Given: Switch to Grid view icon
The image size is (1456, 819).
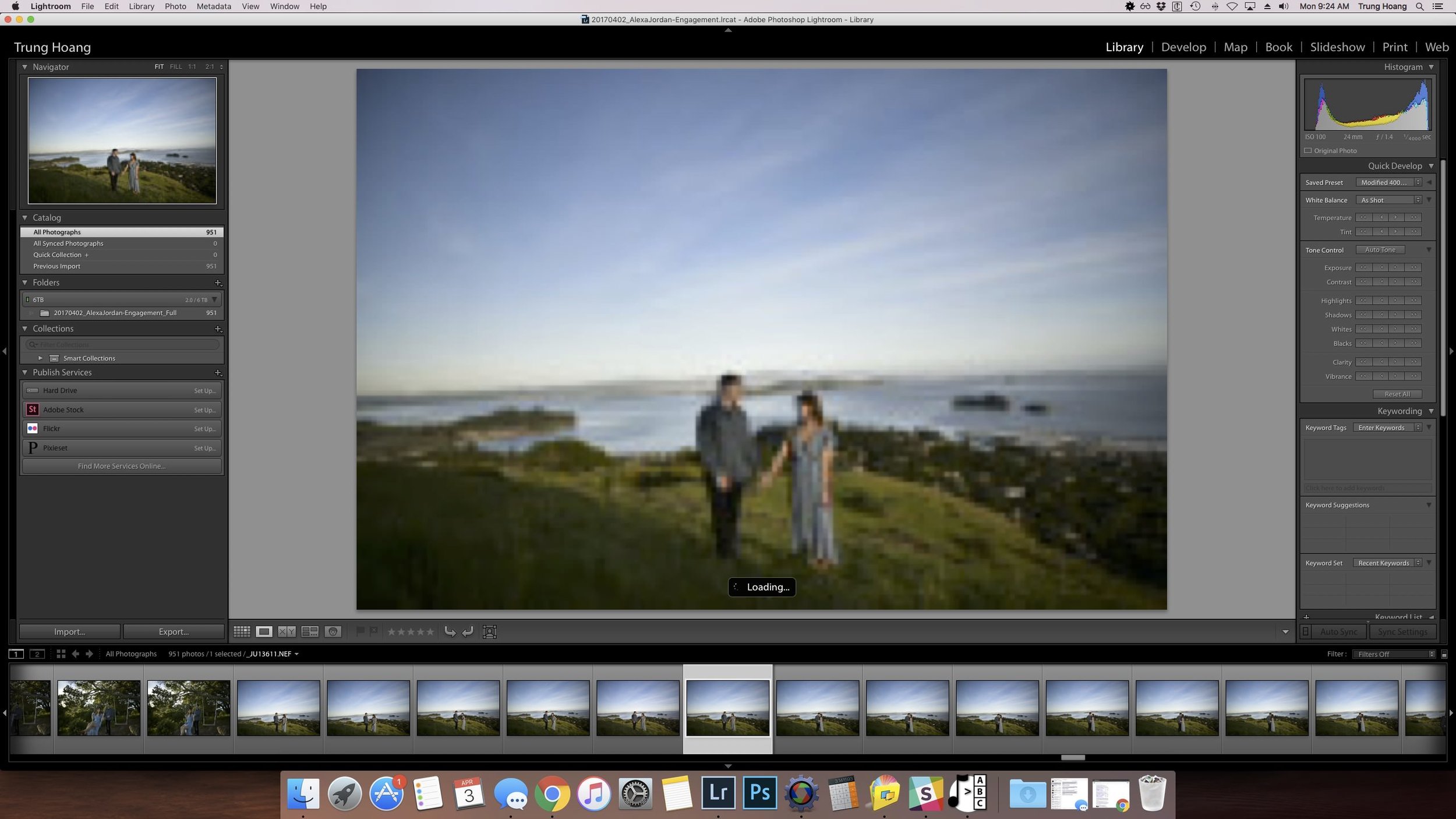Looking at the screenshot, I should (x=242, y=631).
